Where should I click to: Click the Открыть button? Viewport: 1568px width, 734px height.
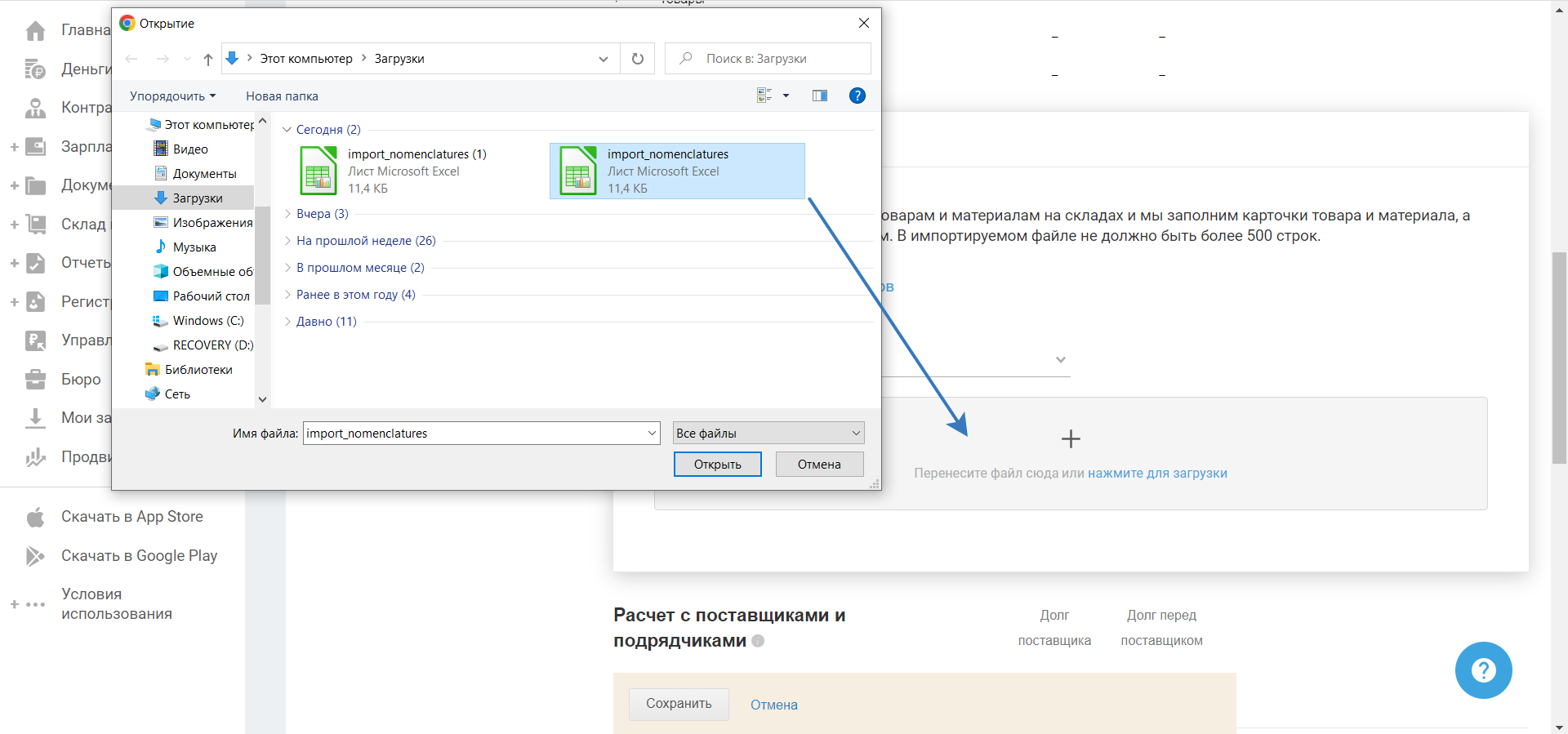pos(718,465)
